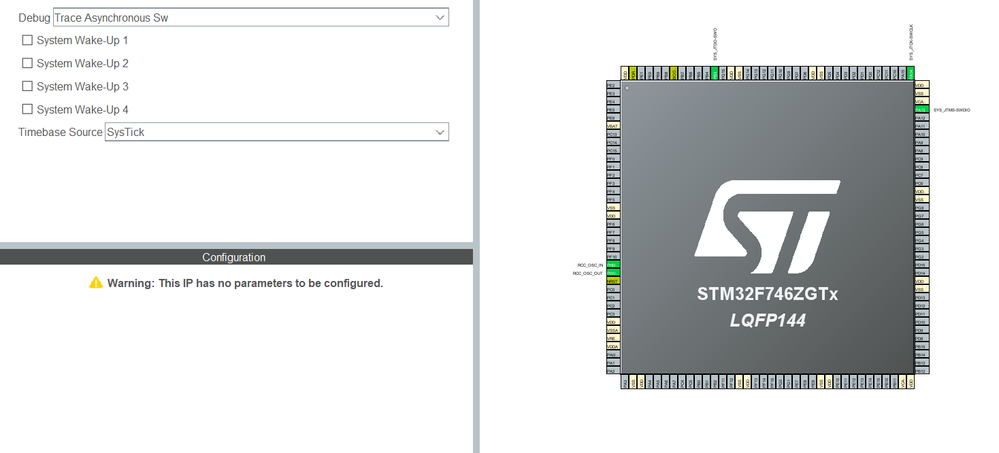Viewport: 999px width, 453px height.
Task: Click the STM32F746ZGTx chip name text
Action: tap(767, 294)
